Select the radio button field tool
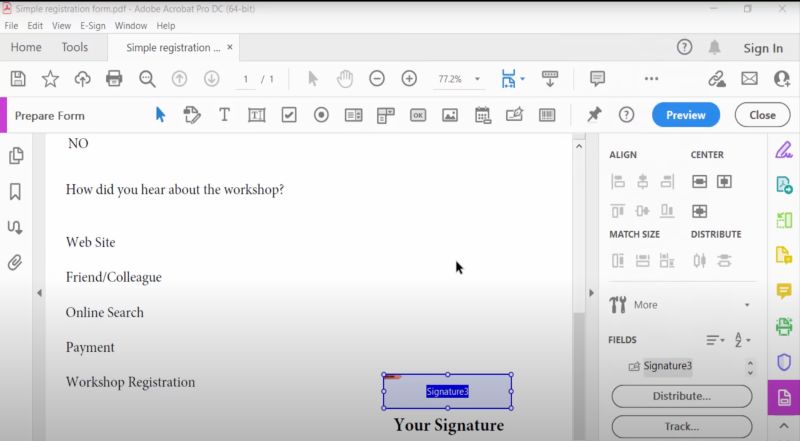Screen dimensions: 800x441 pyautogui.click(x=321, y=115)
